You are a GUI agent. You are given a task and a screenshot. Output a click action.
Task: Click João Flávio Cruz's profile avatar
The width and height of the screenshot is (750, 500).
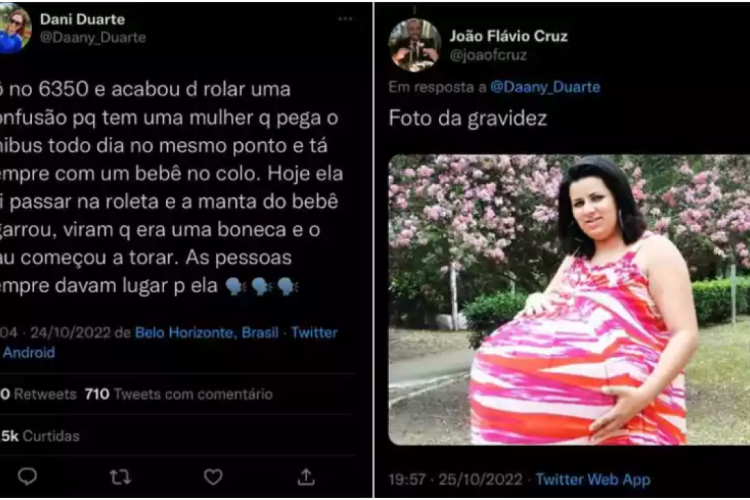tap(414, 45)
